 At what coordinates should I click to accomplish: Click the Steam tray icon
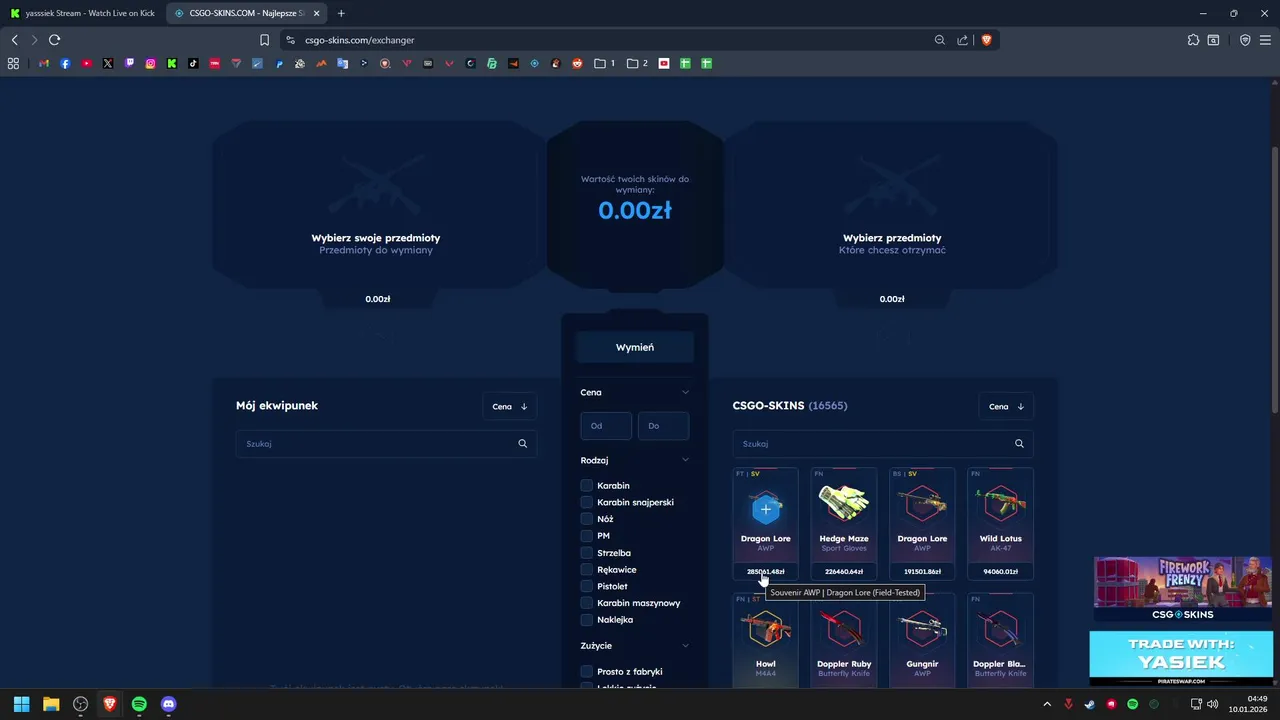pyautogui.click(x=1090, y=704)
